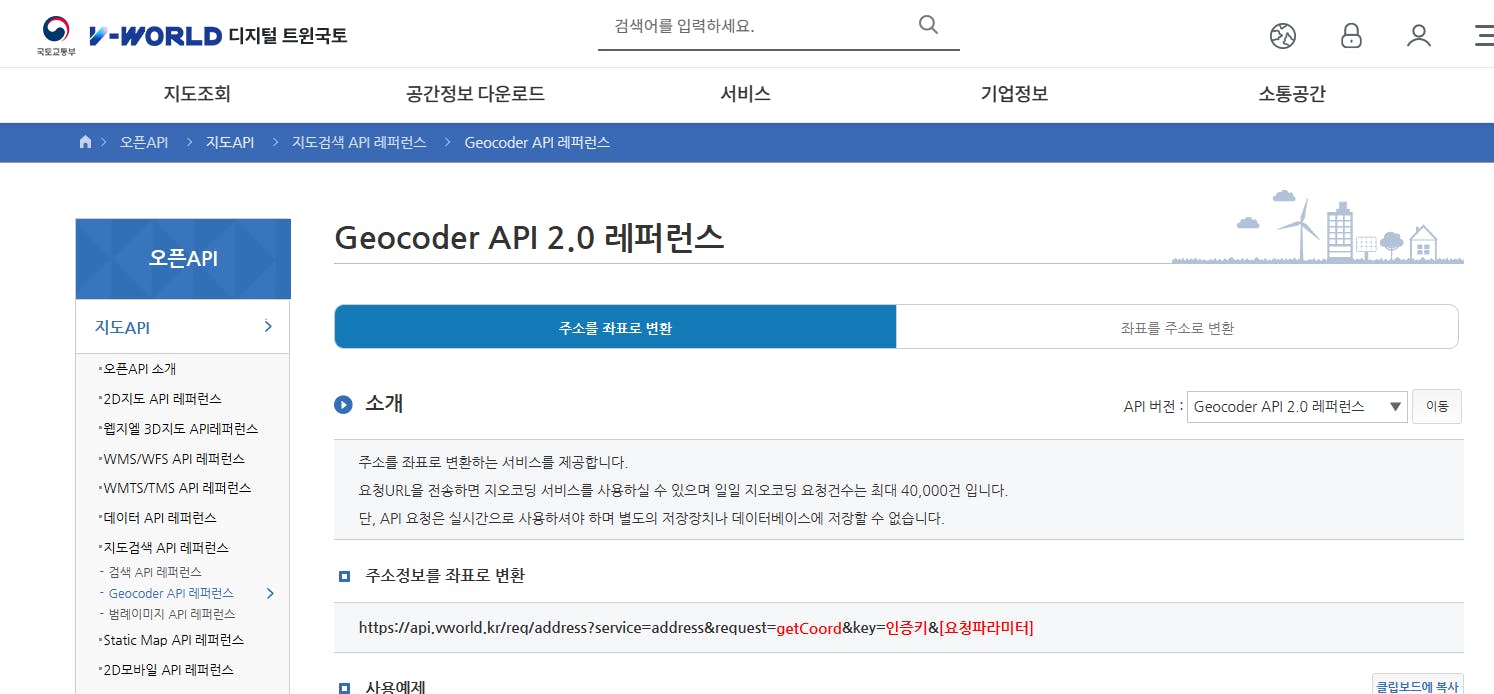Expand the 지도API sidebar chevron
The width and height of the screenshot is (1494, 694).
268,326
